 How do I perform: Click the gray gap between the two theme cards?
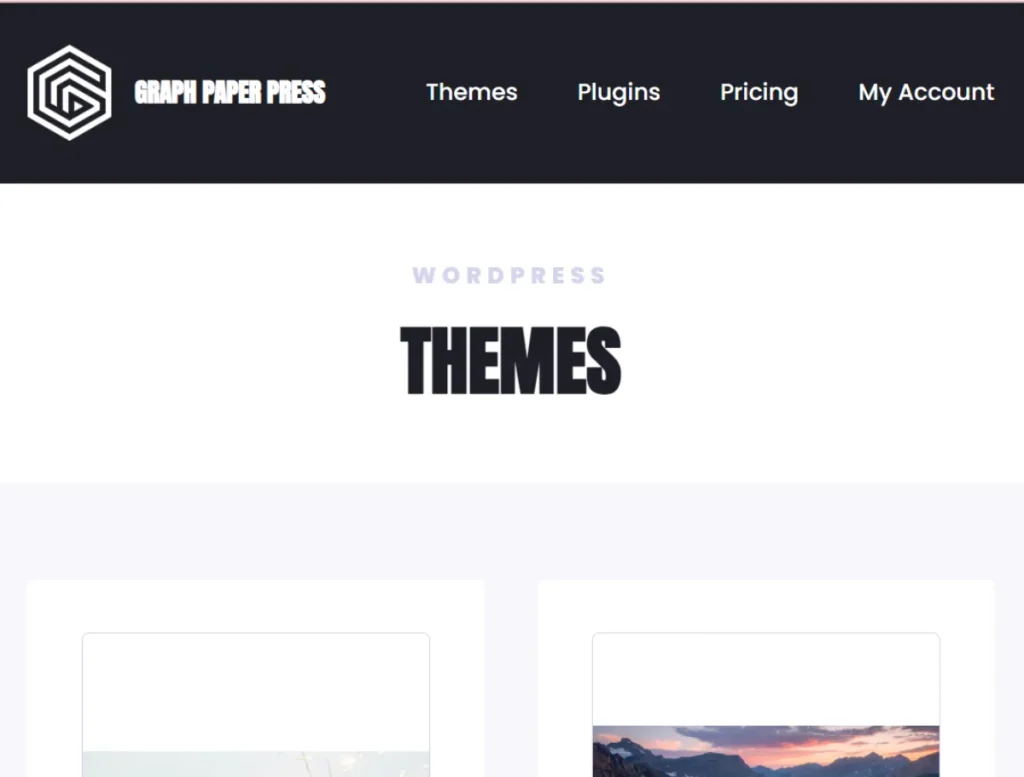click(511, 679)
